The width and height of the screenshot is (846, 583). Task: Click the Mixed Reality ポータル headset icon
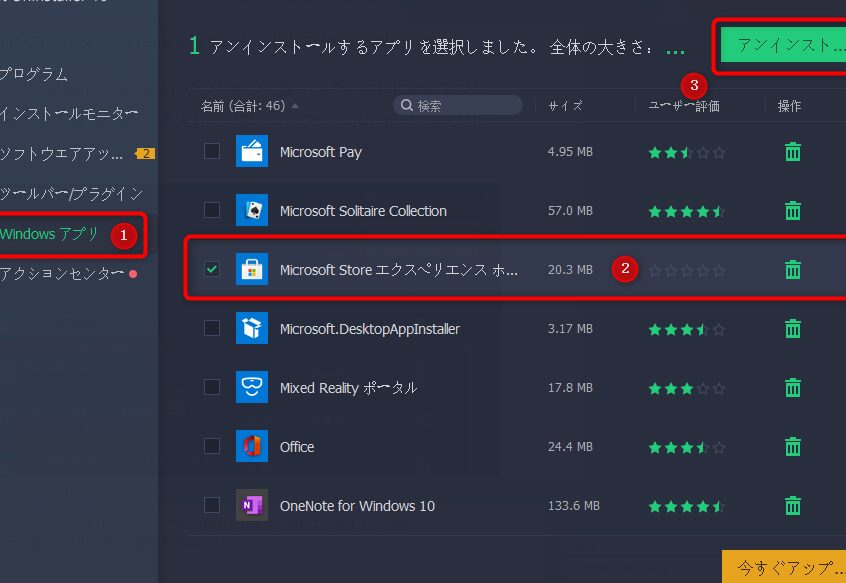pos(252,387)
